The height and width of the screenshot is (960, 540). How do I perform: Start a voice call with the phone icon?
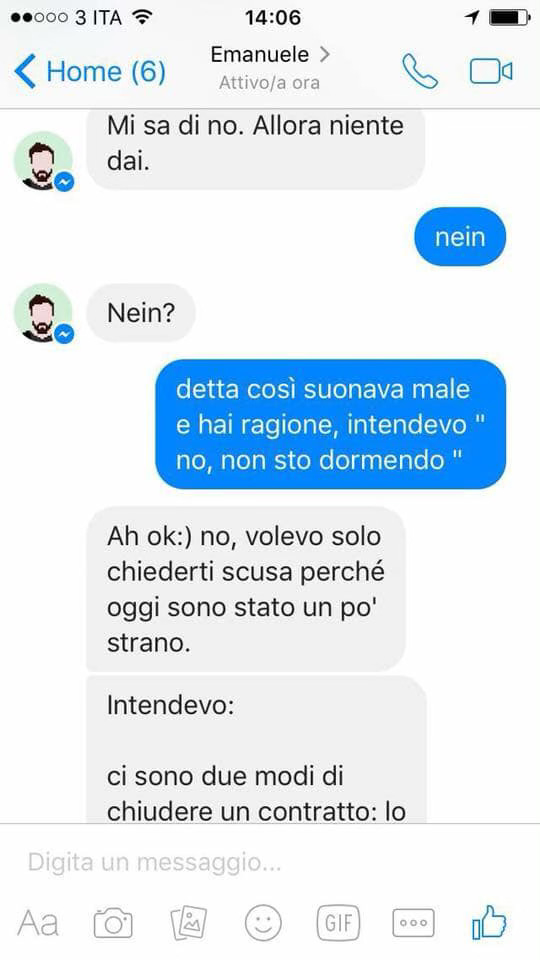tap(419, 71)
